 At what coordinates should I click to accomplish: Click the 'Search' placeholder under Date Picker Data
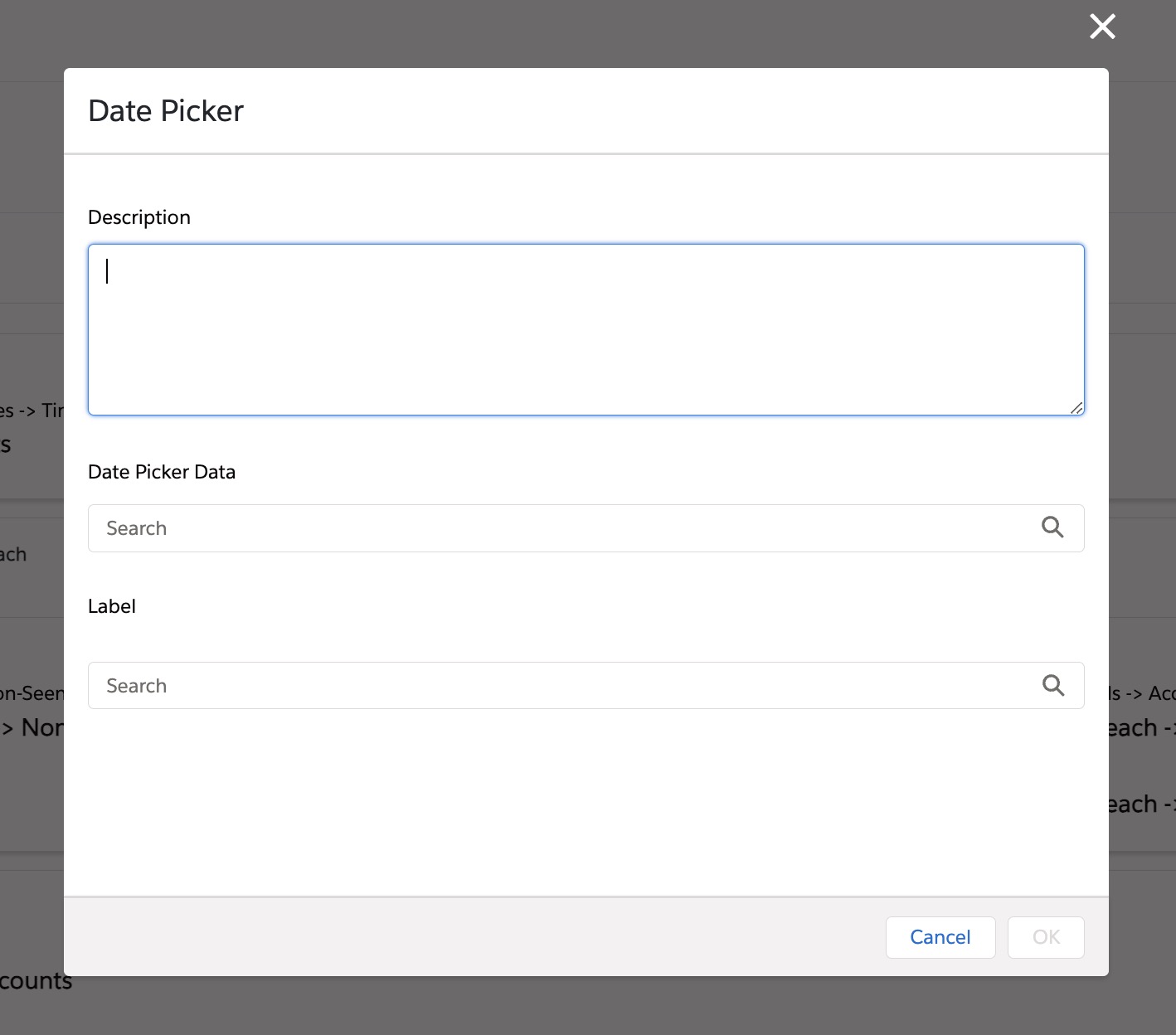click(x=137, y=528)
